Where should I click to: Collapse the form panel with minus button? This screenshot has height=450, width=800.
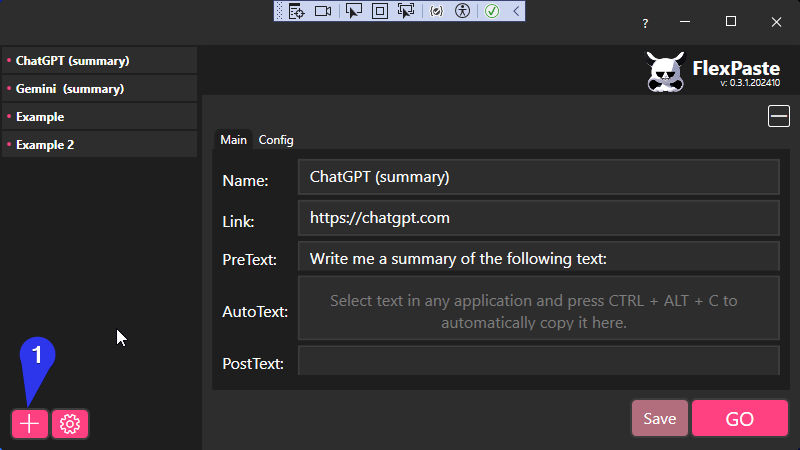[x=779, y=117]
